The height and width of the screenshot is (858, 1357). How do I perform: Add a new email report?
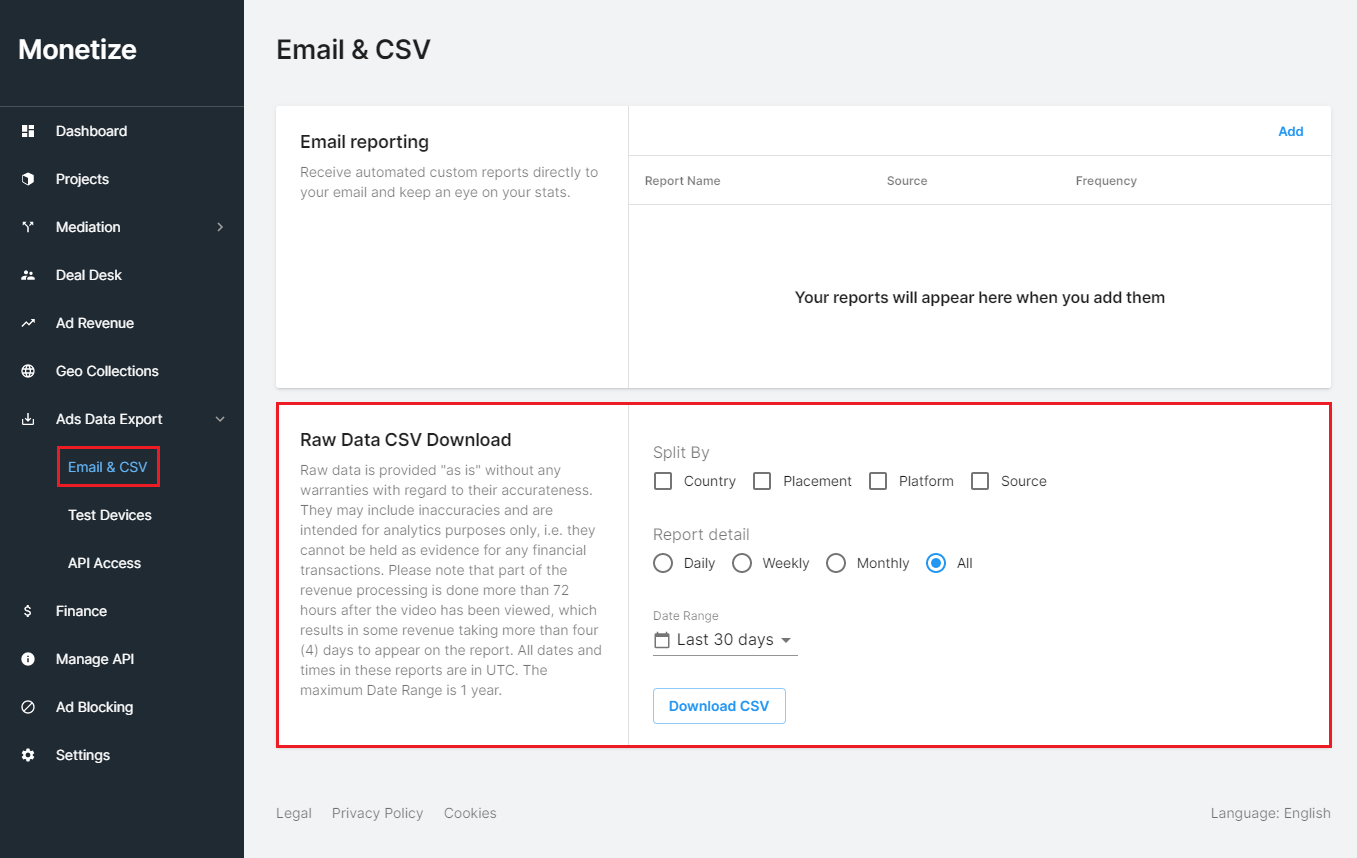pyautogui.click(x=1290, y=131)
